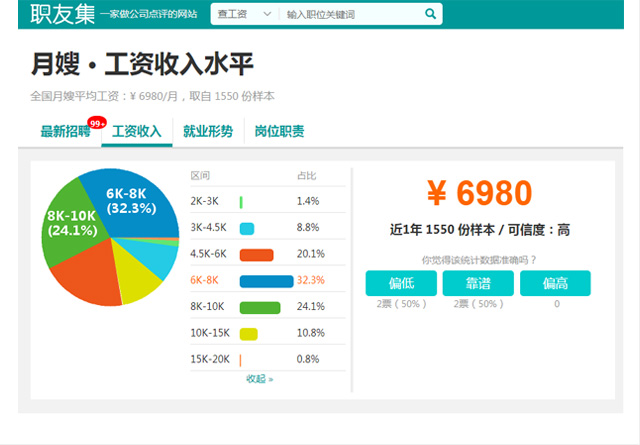This screenshot has width=640, height=445.
Task: Click the magnifier search icon
Action: pyautogui.click(x=430, y=15)
